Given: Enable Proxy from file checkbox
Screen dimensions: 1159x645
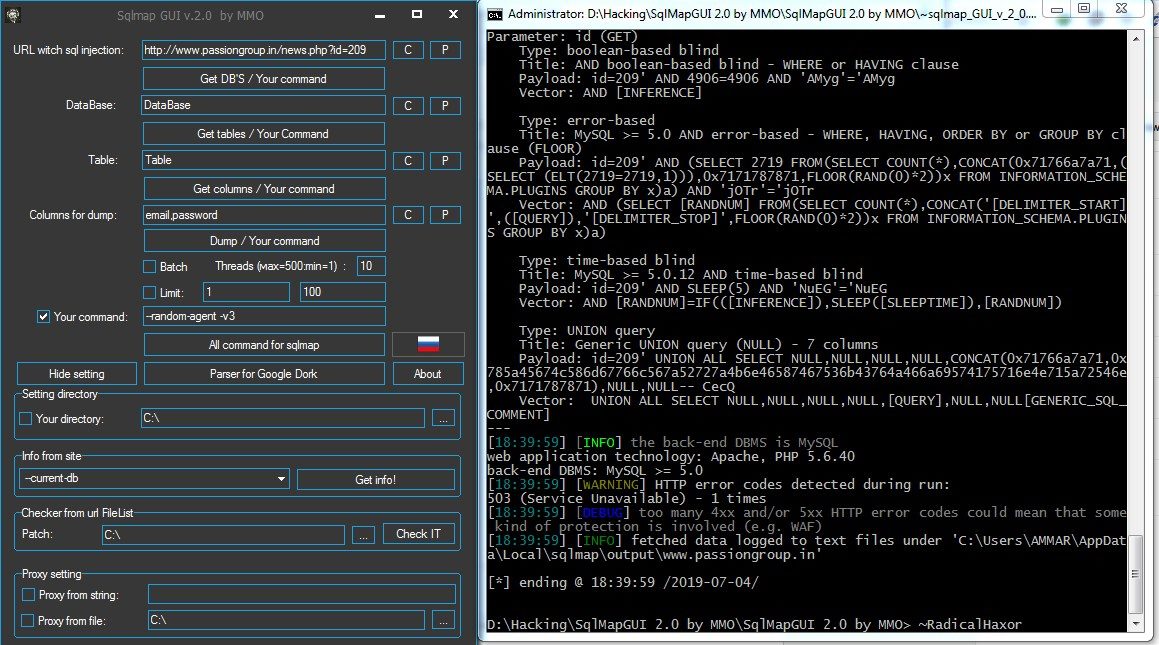Looking at the screenshot, I should (x=28, y=621).
